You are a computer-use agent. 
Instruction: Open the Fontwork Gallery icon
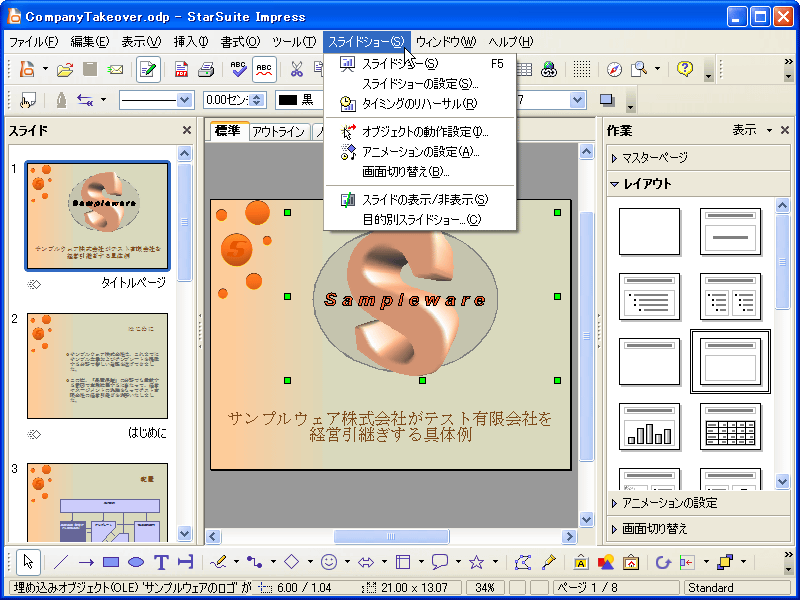click(x=581, y=562)
